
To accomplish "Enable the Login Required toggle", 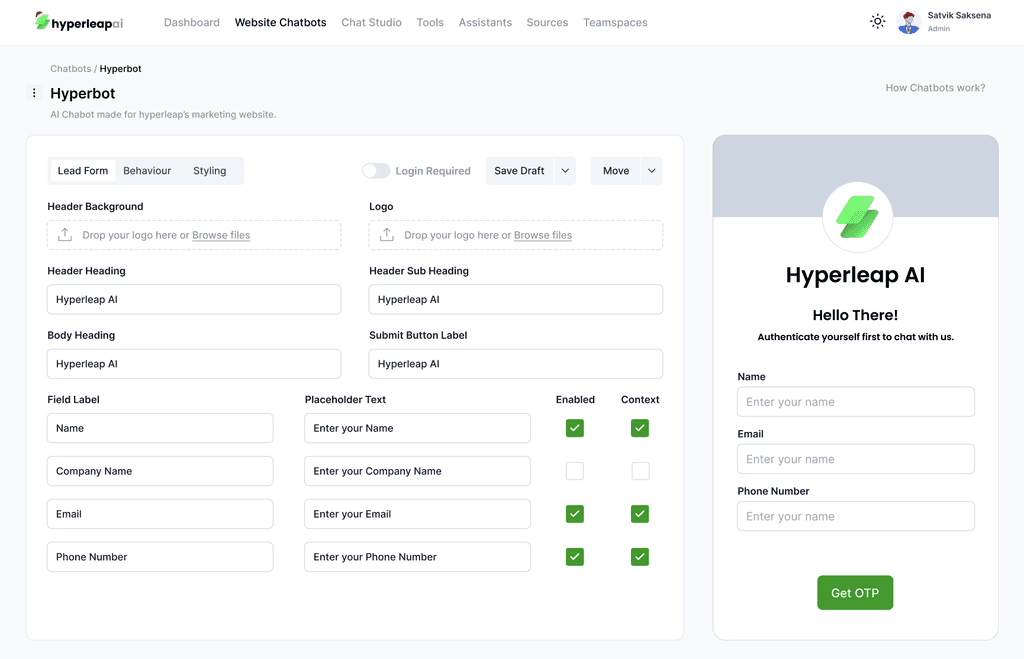I will 376,170.
